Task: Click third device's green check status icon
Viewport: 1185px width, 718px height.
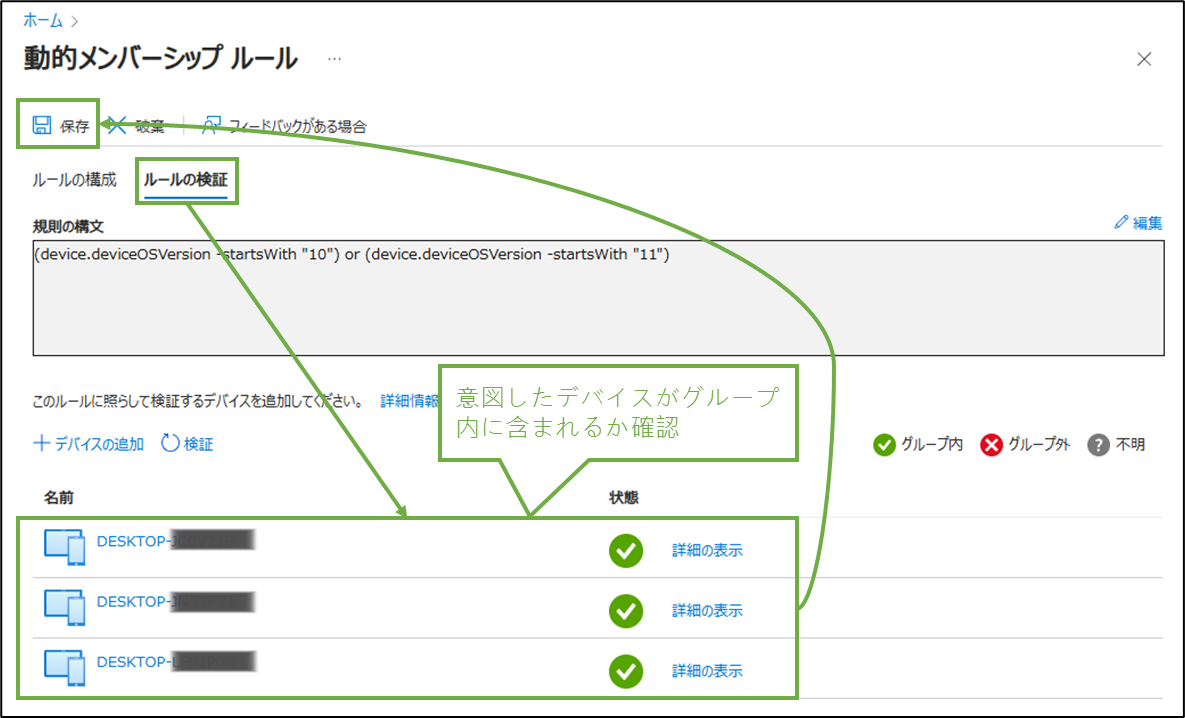Action: point(626,671)
